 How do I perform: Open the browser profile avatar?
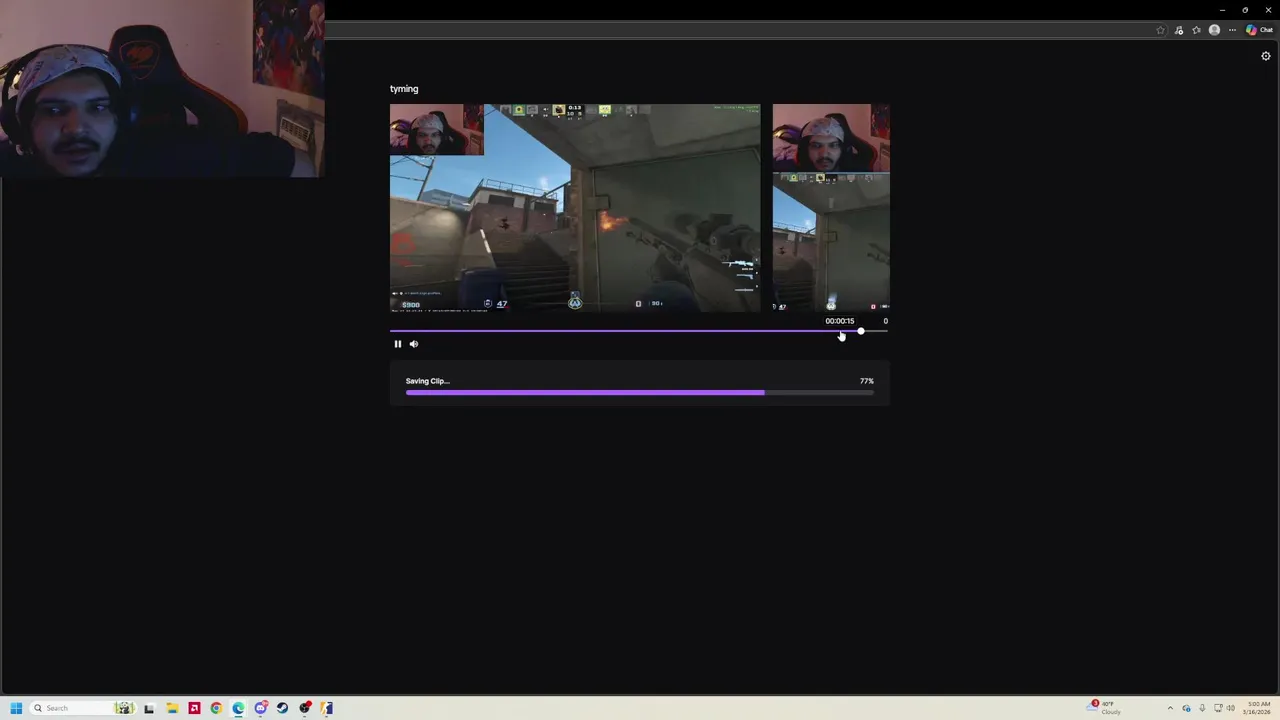coord(1214,30)
